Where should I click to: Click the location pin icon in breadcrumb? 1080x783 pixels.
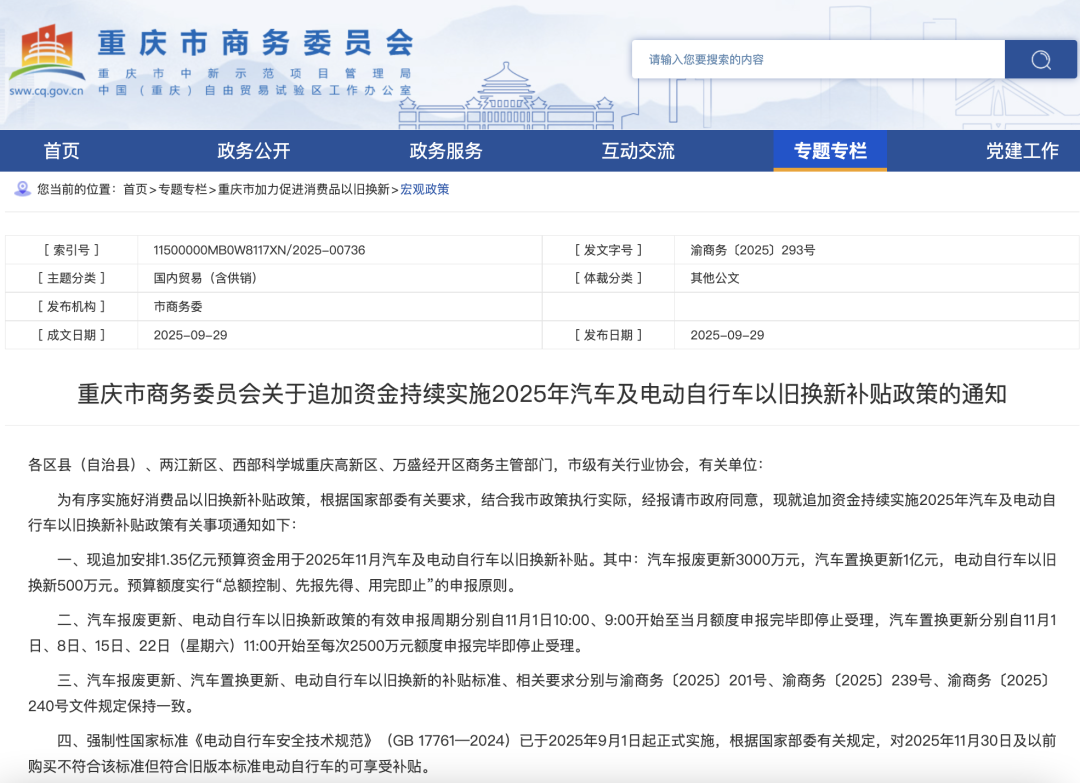point(22,189)
